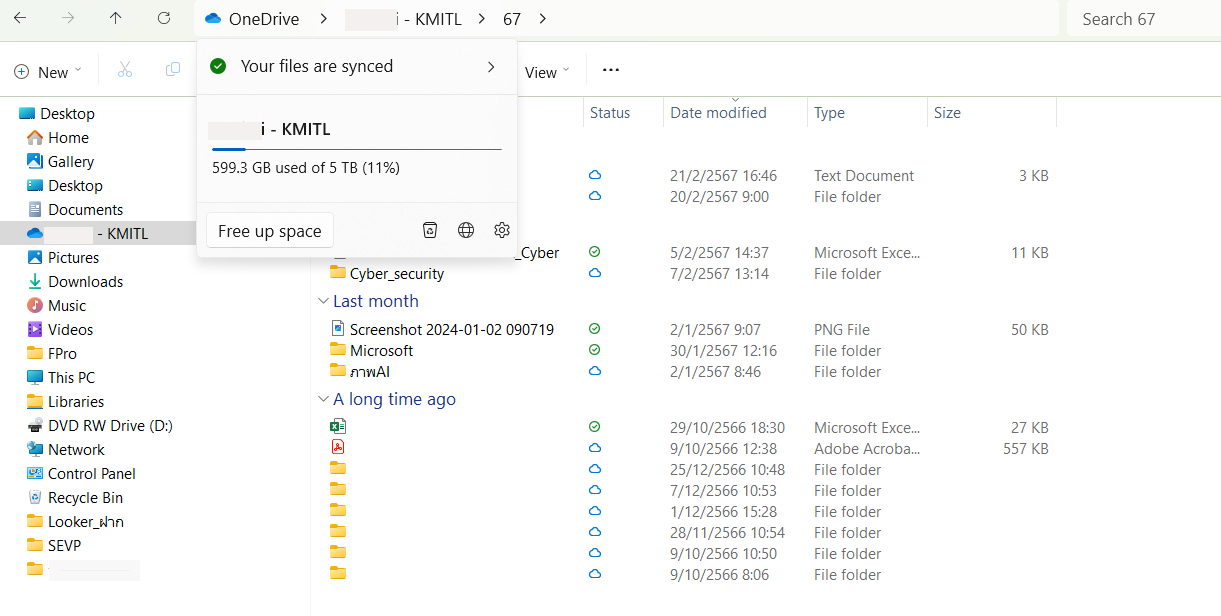Select Downloads in the navigation pane
Screen dimensions: 1221x616
tap(85, 282)
